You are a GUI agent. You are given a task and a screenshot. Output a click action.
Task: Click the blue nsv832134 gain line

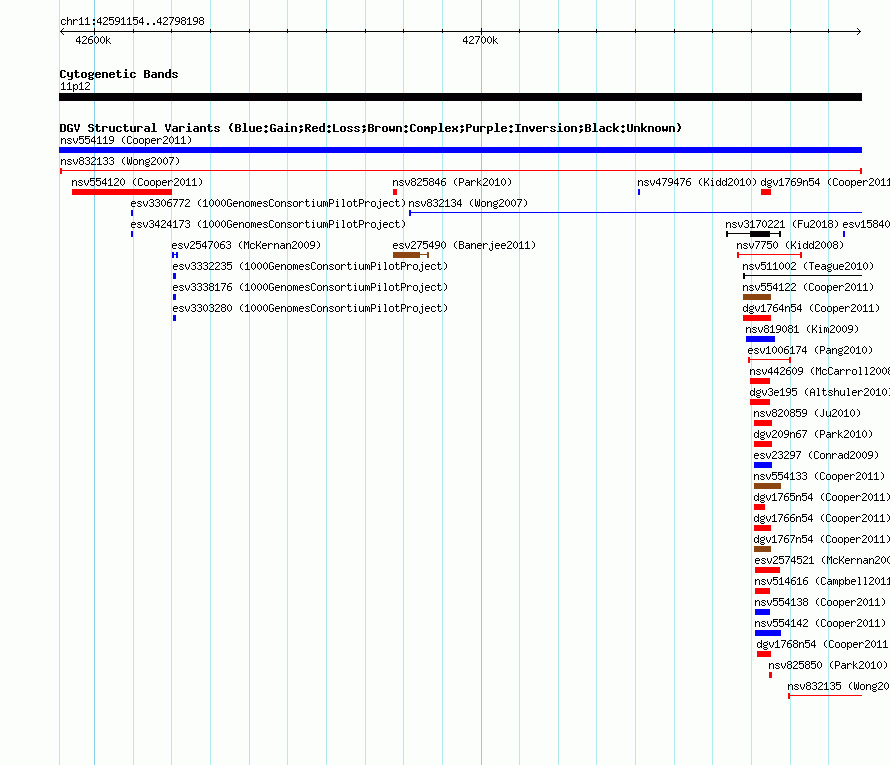click(x=636, y=213)
